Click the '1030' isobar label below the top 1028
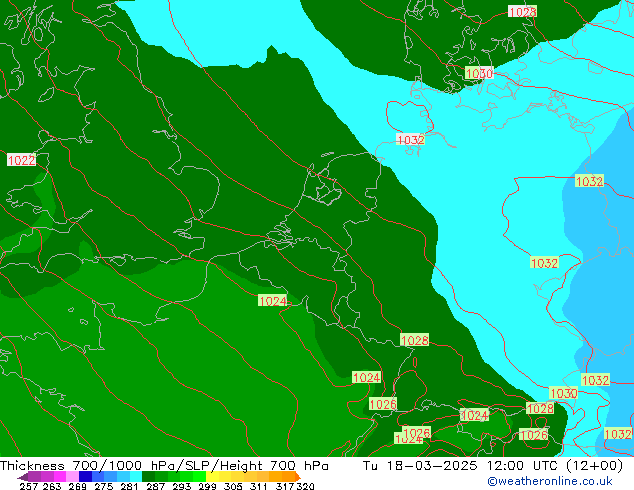Image resolution: width=634 pixels, height=490 pixels. coord(479,73)
